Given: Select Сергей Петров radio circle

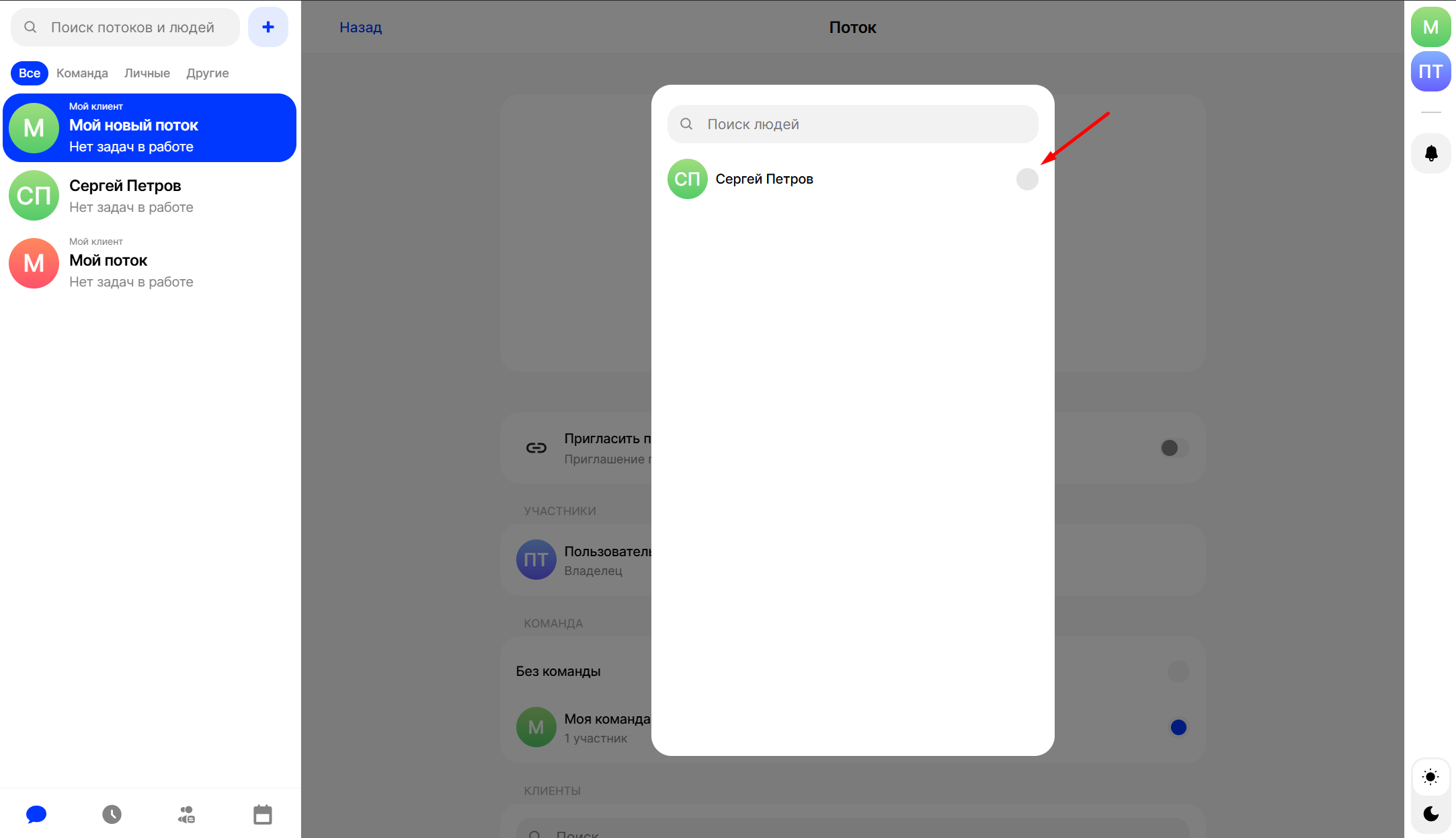Looking at the screenshot, I should tap(1026, 179).
